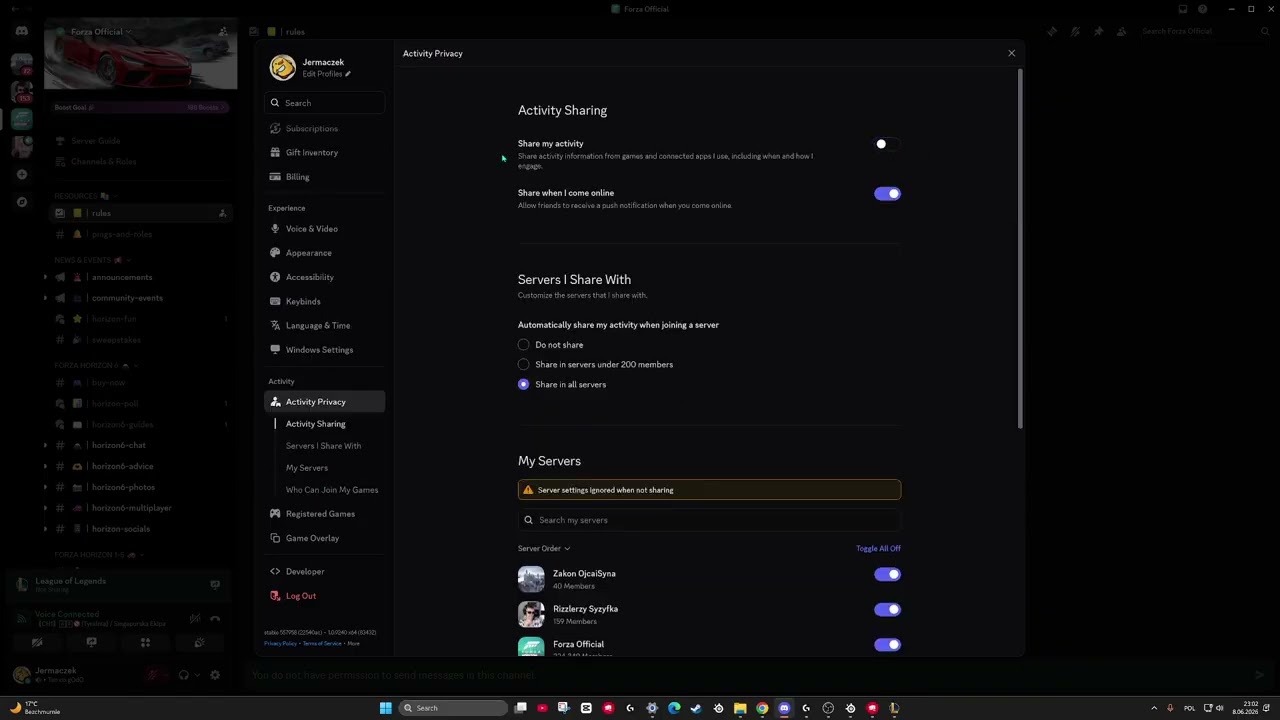Open Google Chrome from the taskbar
1280x720 pixels.
point(762,708)
